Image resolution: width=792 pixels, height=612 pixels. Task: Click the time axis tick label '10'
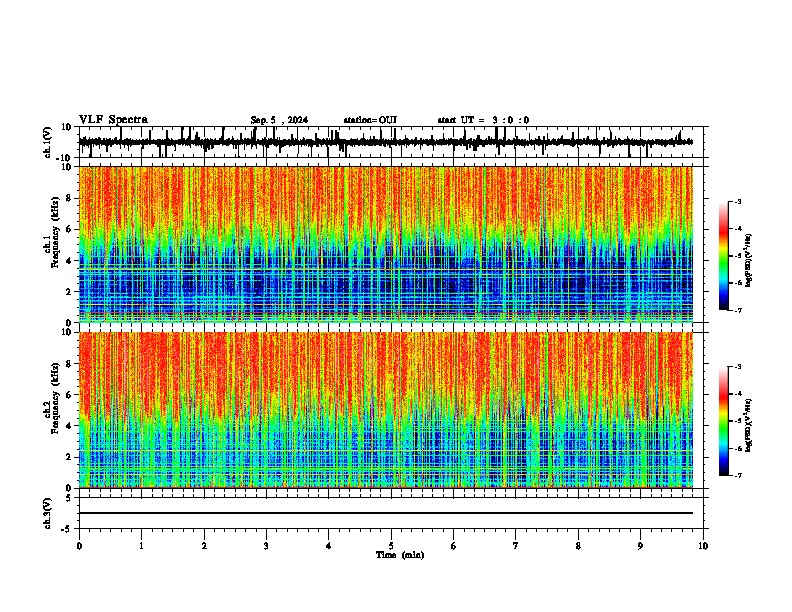point(703,546)
